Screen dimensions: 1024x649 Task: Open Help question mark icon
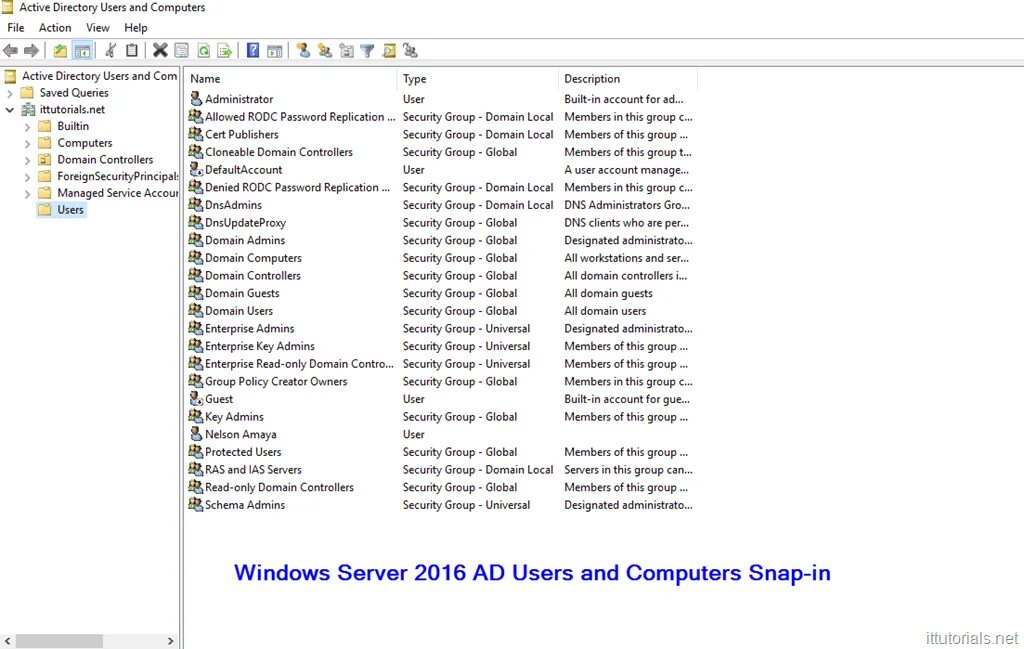pos(253,50)
